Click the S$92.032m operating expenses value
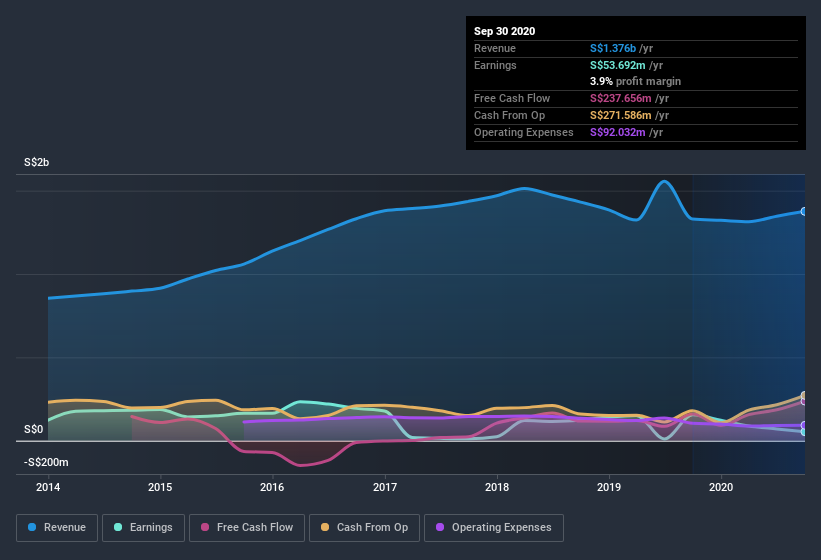The height and width of the screenshot is (560, 821). click(617, 132)
